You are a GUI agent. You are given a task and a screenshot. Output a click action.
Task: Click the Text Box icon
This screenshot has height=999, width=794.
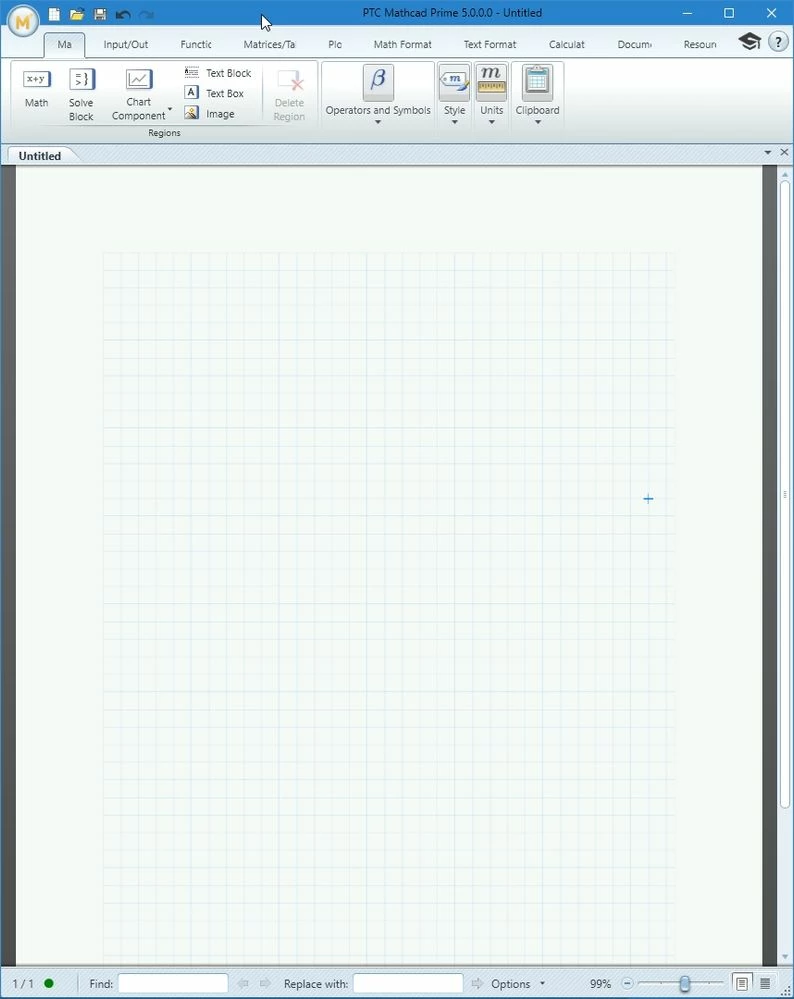click(191, 92)
